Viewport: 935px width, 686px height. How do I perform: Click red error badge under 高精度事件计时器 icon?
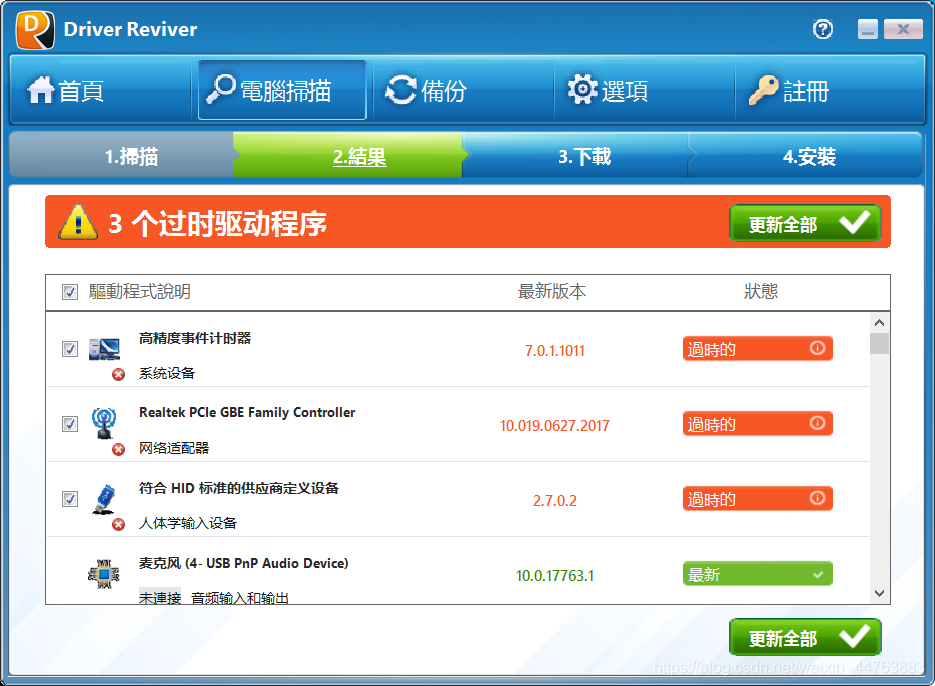(x=119, y=374)
